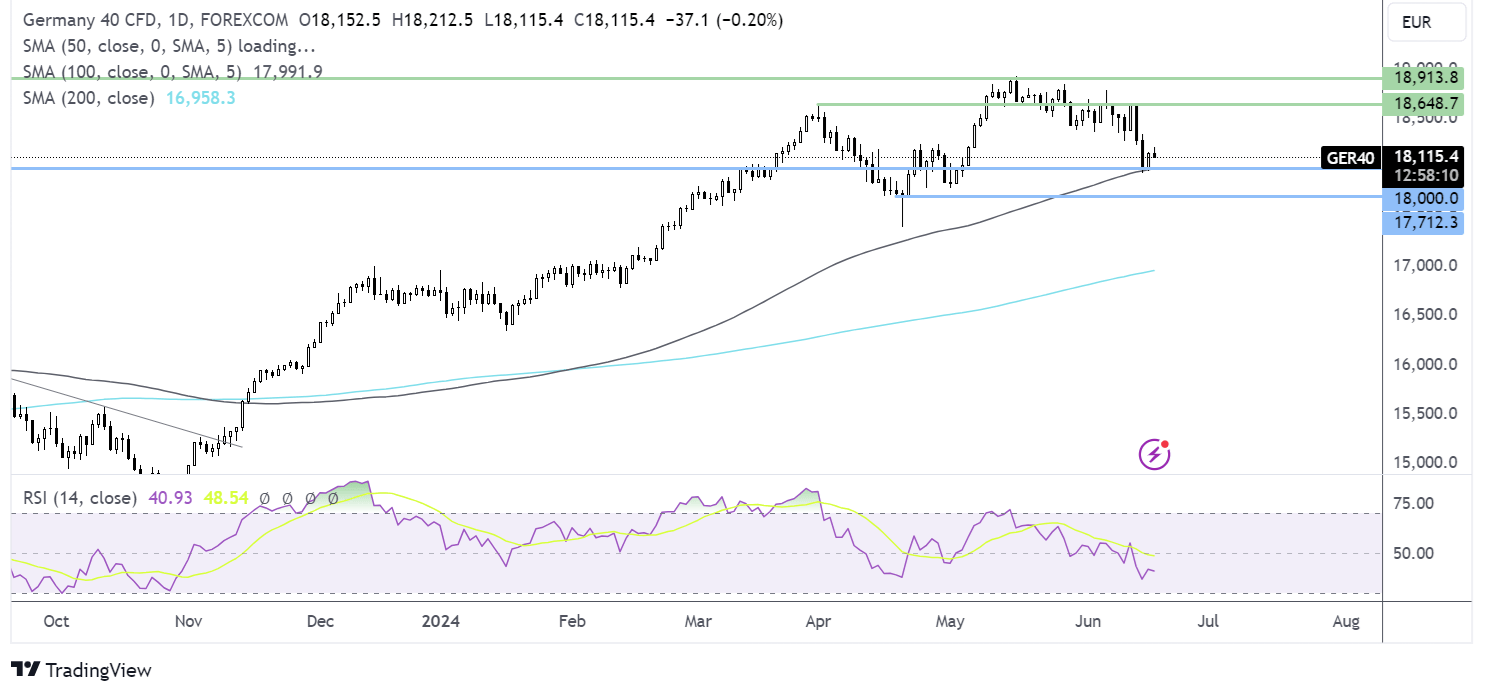Click the GER40 symbol price tag
This screenshot has width=1487, height=696.
(1350, 157)
